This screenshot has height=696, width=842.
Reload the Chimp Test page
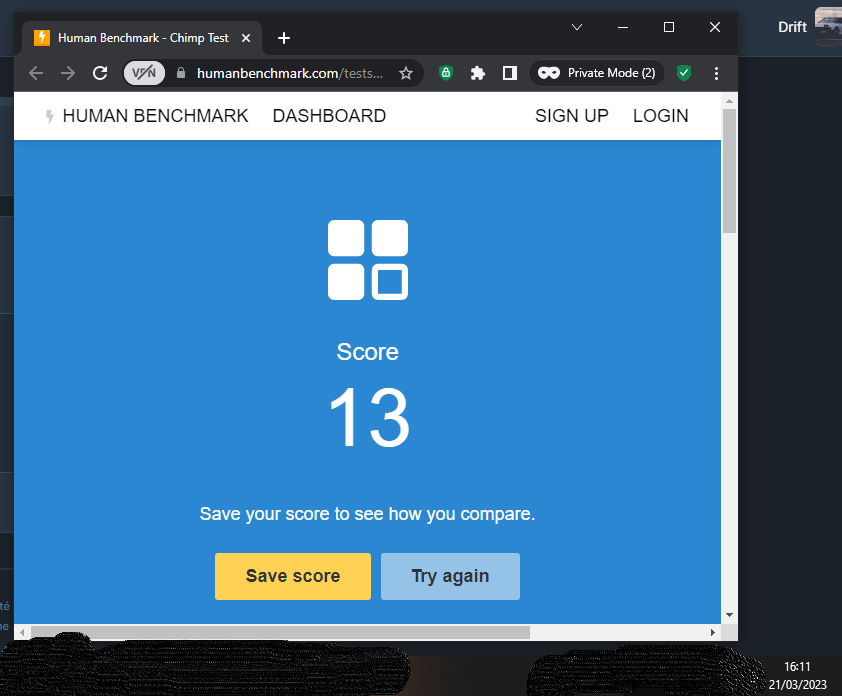100,73
